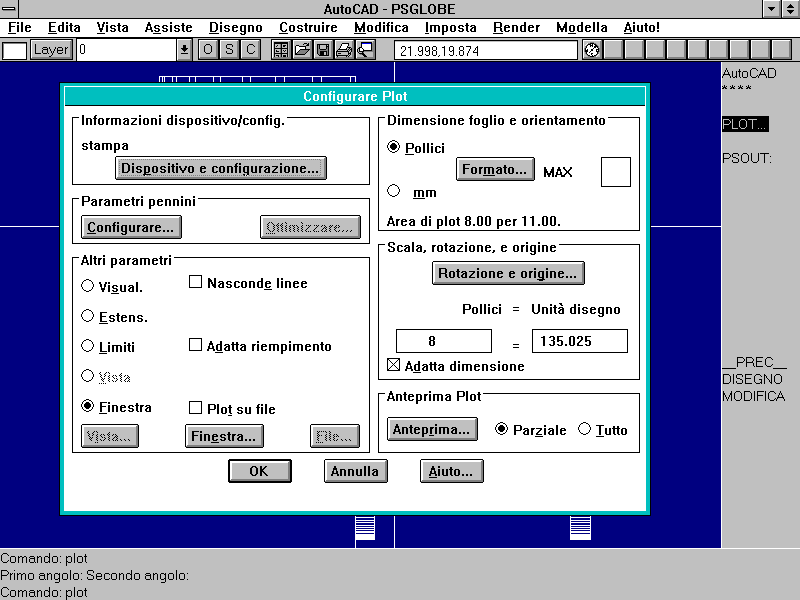Select PLOT... in side screen menu
The height and width of the screenshot is (600, 800).
[745, 124]
